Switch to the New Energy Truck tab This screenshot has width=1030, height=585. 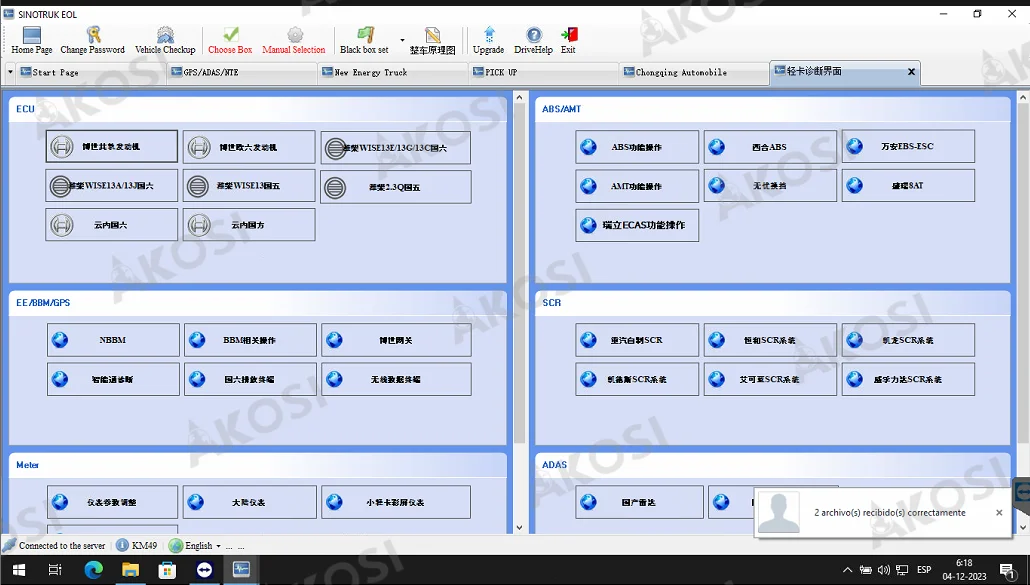[370, 72]
